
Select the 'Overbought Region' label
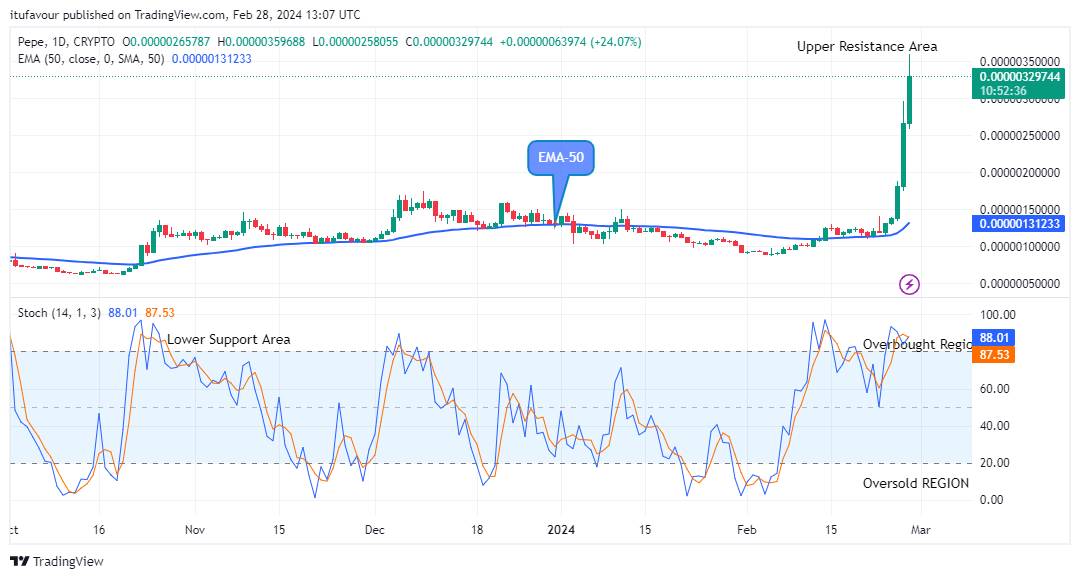[917, 344]
